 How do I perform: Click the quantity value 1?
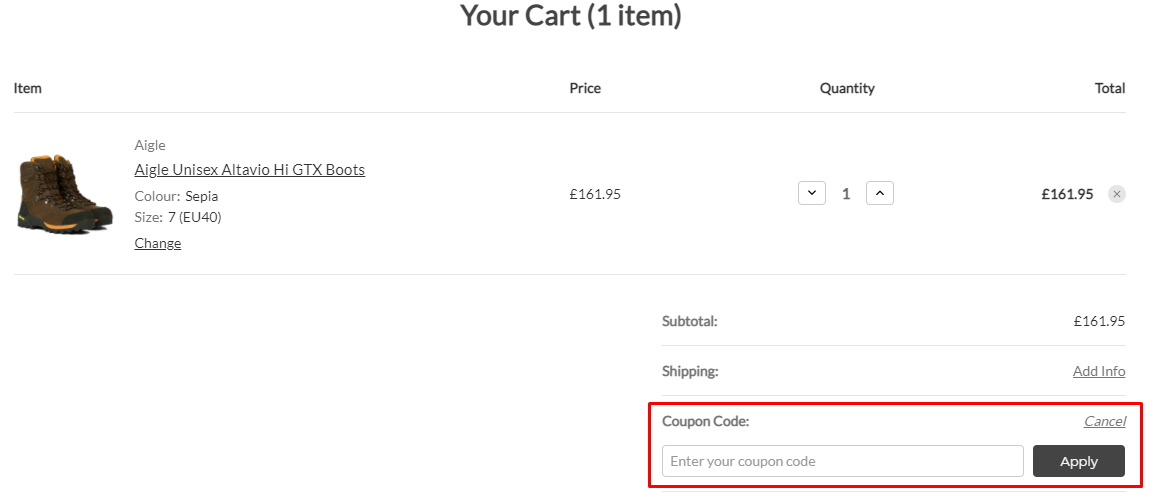[846, 194]
